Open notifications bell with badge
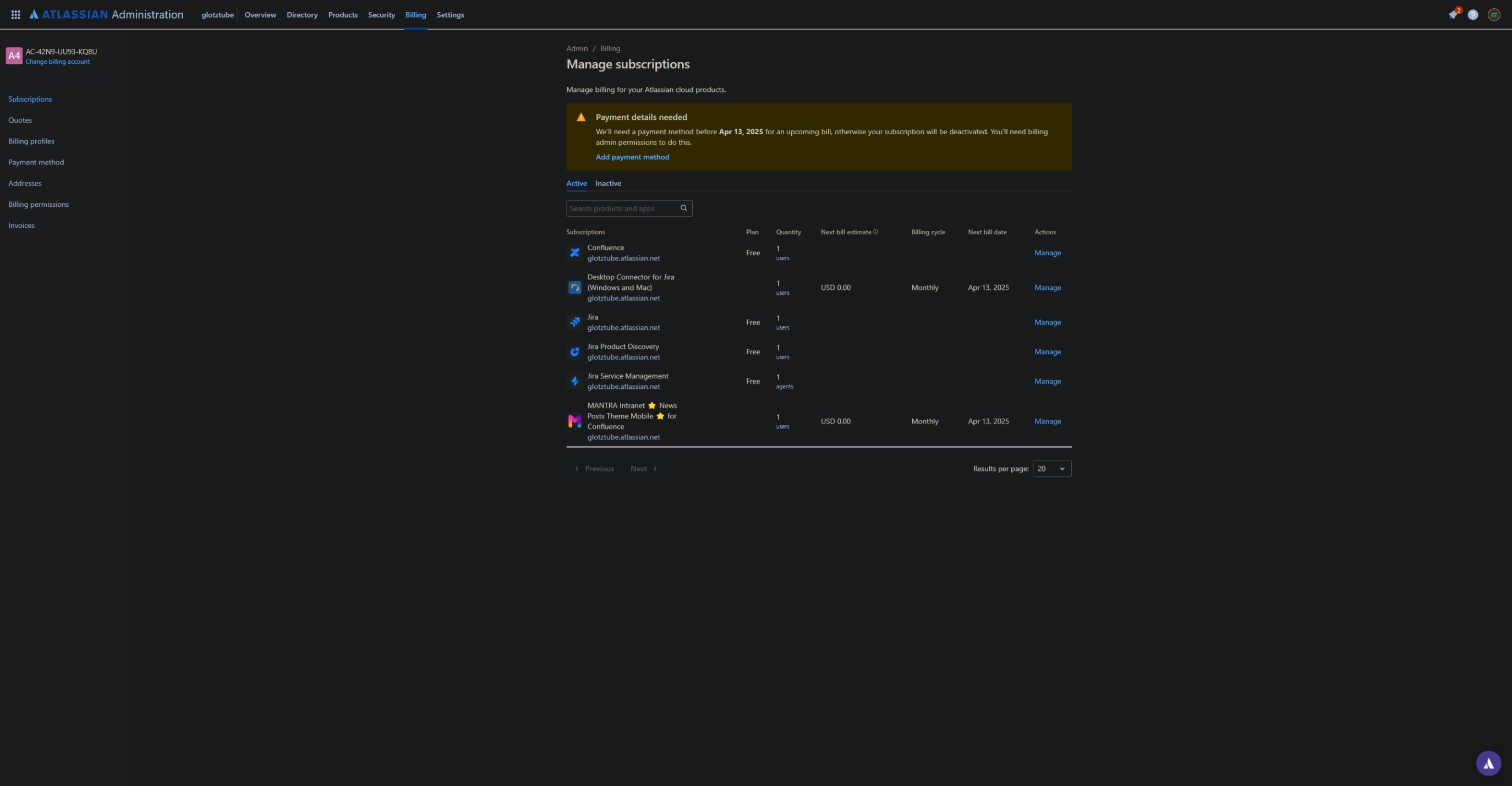The image size is (1512, 786). (1453, 15)
